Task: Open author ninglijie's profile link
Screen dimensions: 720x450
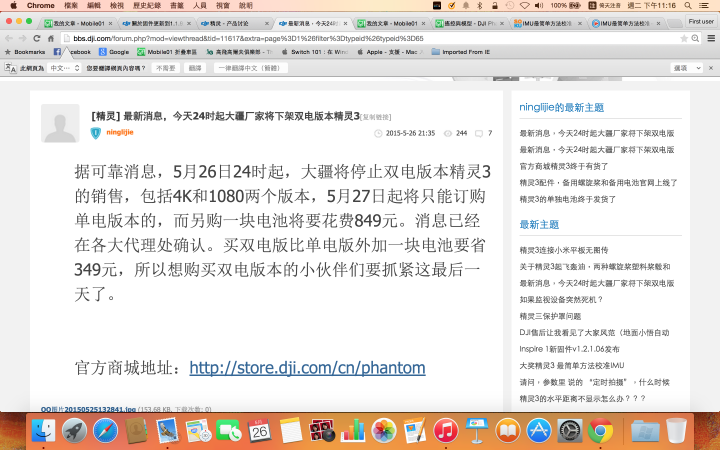Action: tap(120, 132)
